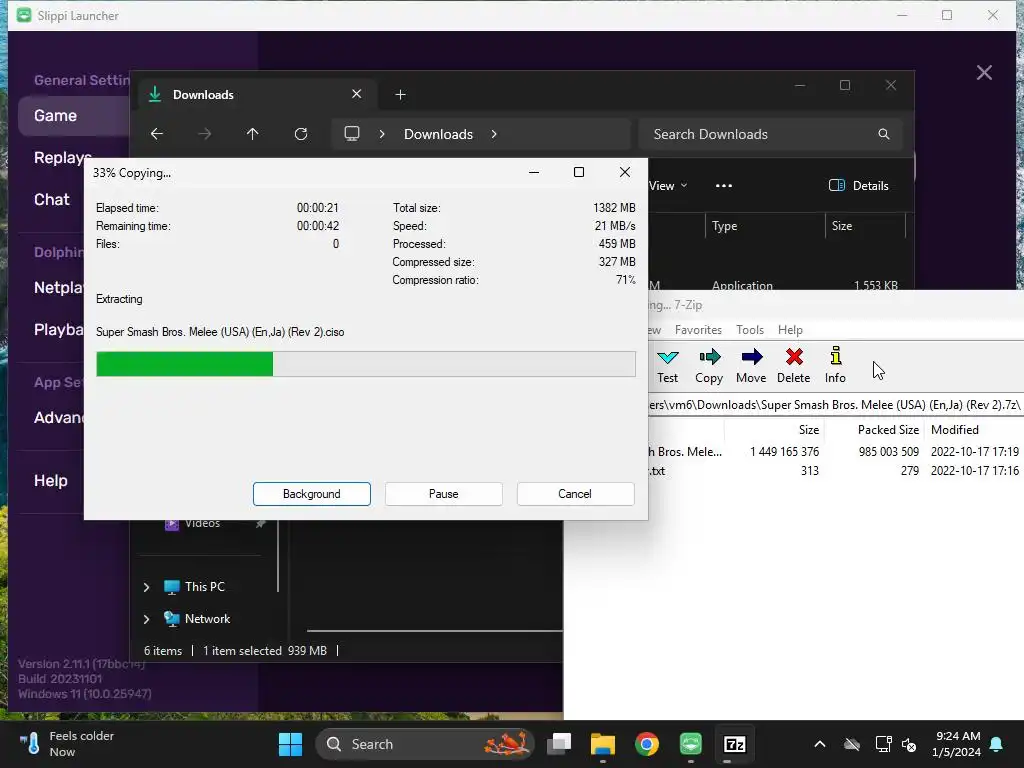
Task: Click the See more three-dots in File Explorer
Action: 724,185
